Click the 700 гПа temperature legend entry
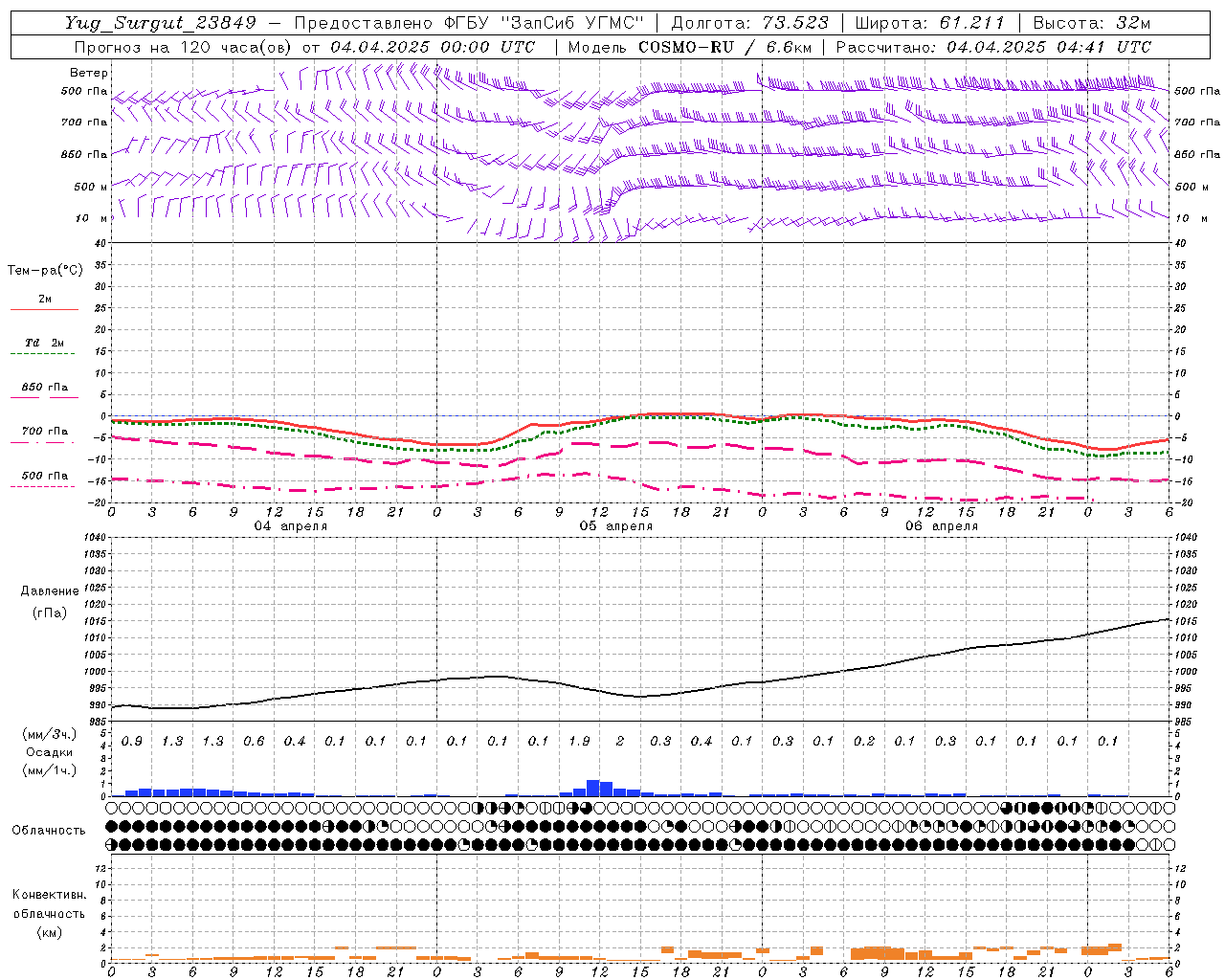The width and height of the screenshot is (1225, 980). tap(44, 431)
